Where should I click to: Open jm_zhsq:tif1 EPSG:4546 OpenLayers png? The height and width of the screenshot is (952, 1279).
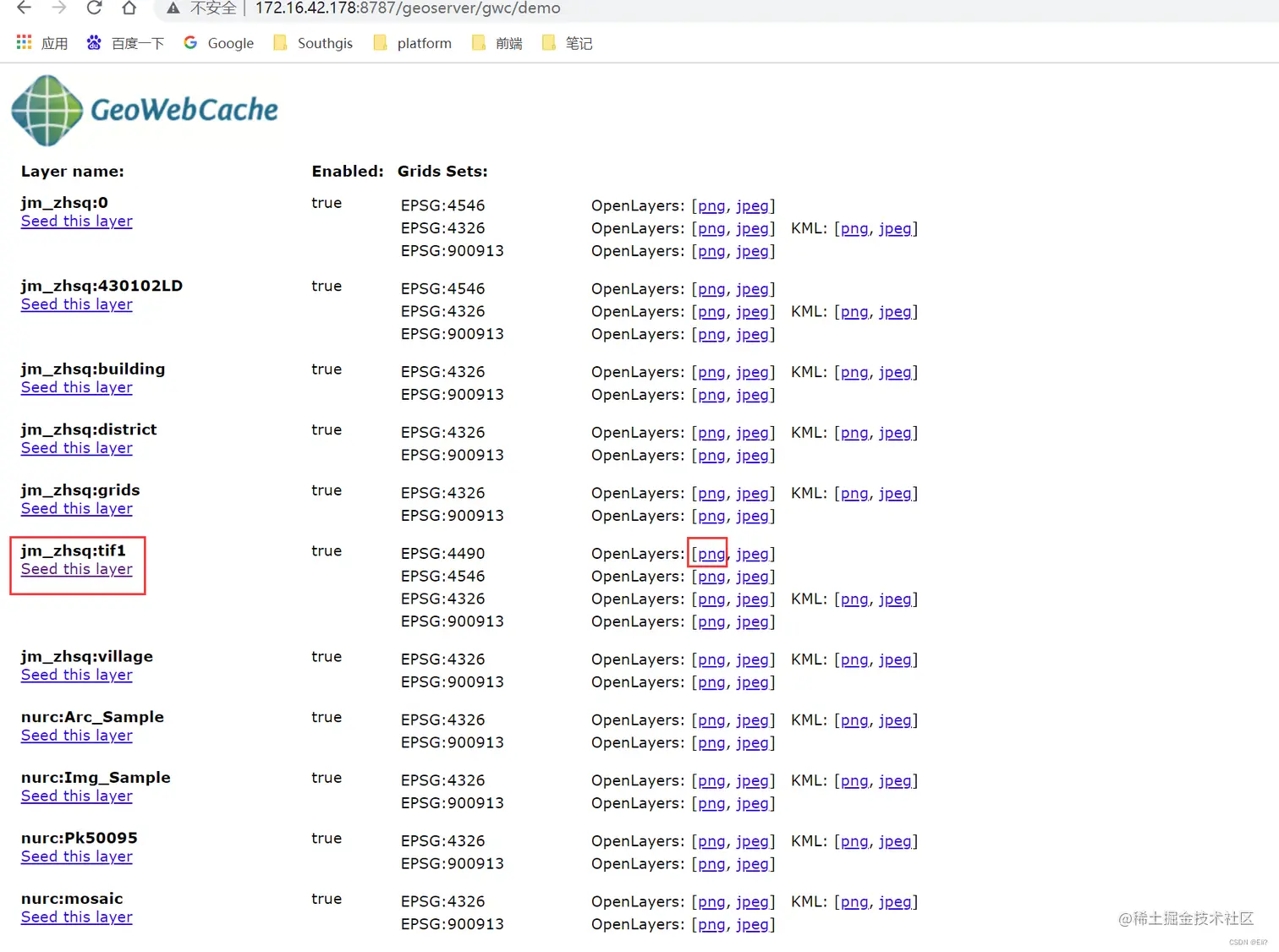pyautogui.click(x=711, y=577)
